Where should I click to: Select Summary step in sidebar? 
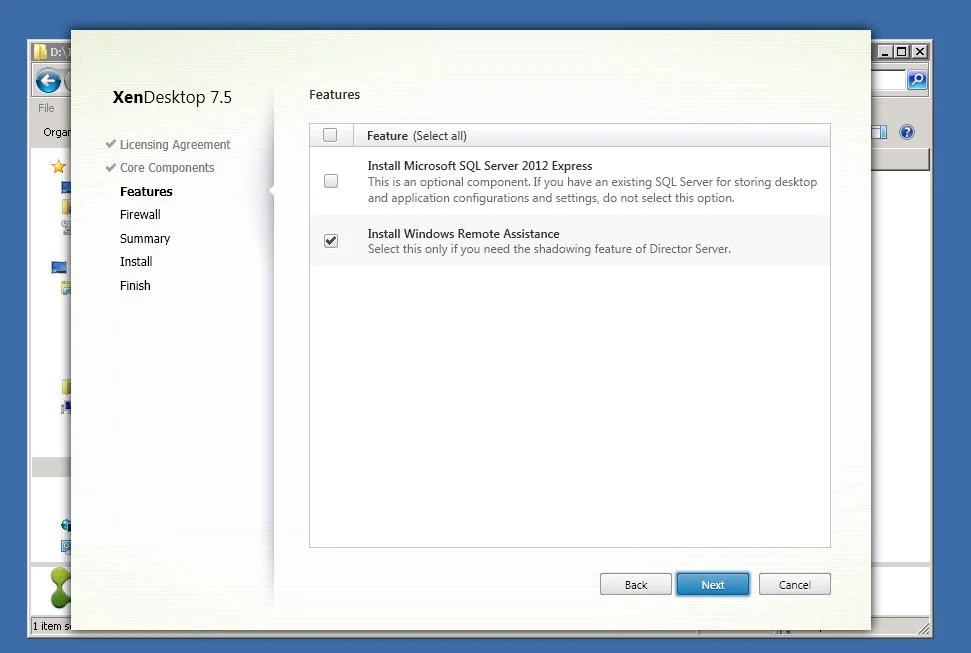tap(145, 239)
